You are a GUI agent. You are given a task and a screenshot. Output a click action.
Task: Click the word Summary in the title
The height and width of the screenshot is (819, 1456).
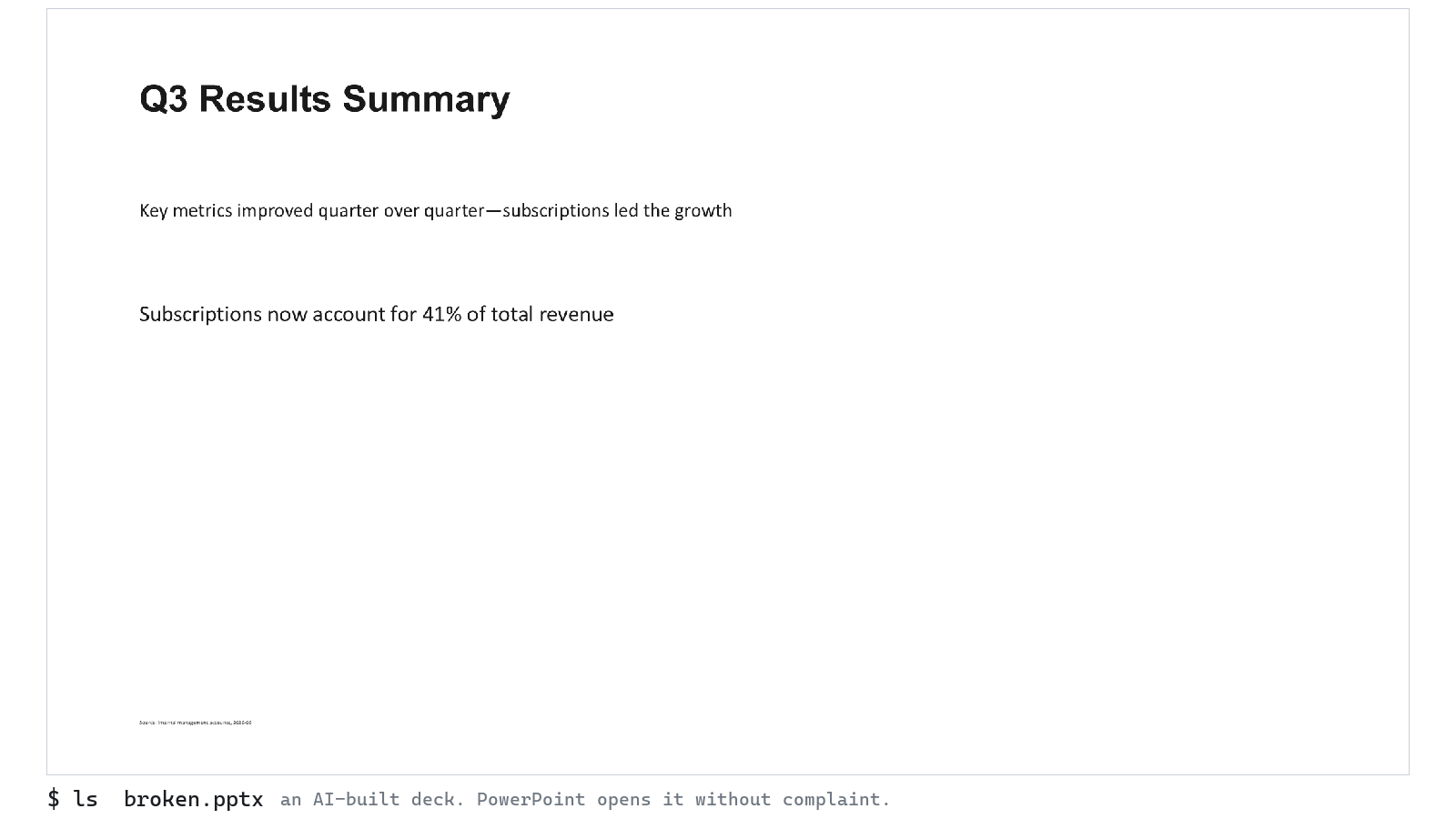(426, 99)
